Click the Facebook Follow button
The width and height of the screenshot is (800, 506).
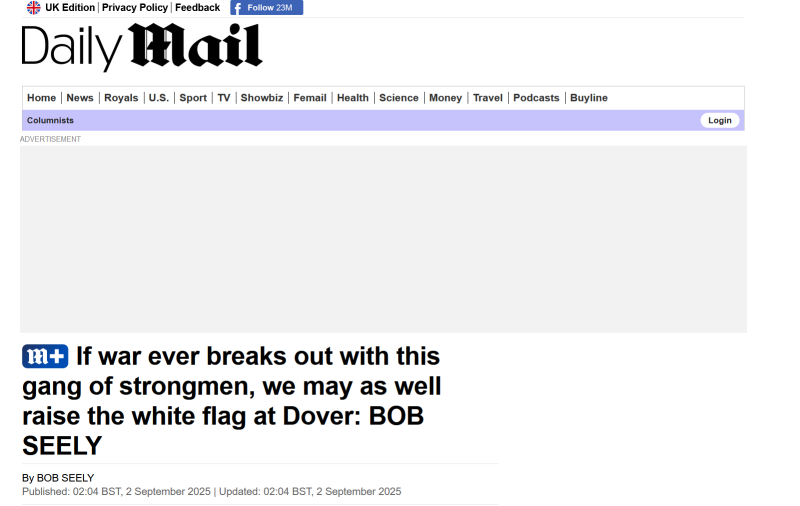266,8
